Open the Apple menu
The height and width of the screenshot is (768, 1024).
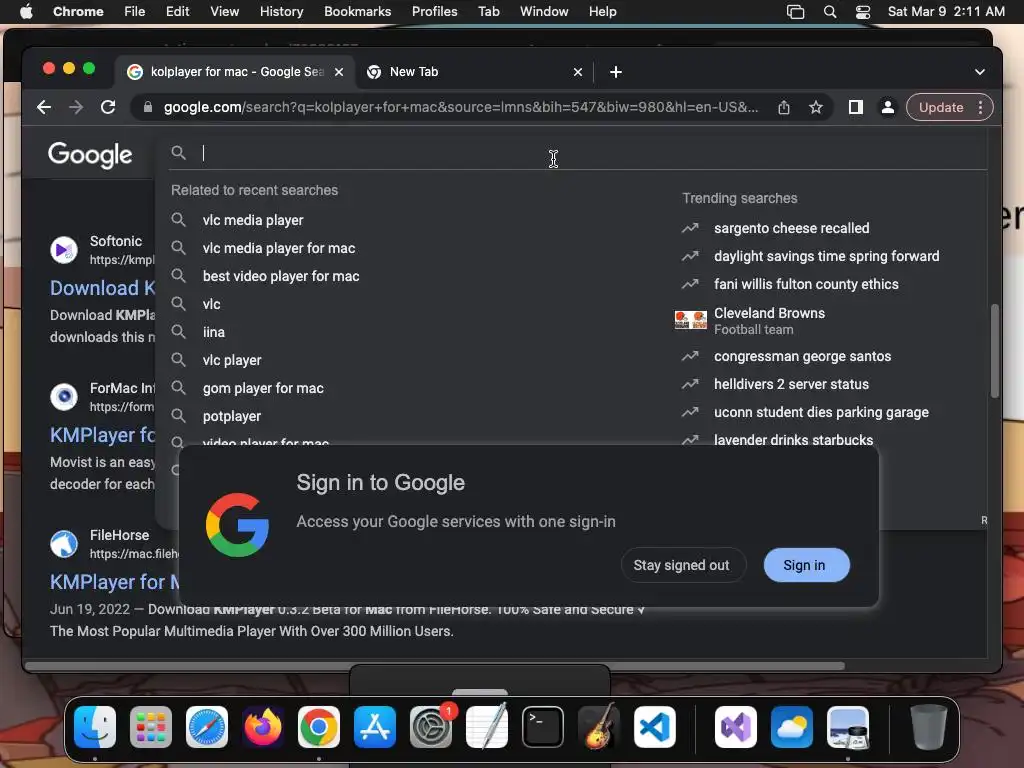pos(26,12)
